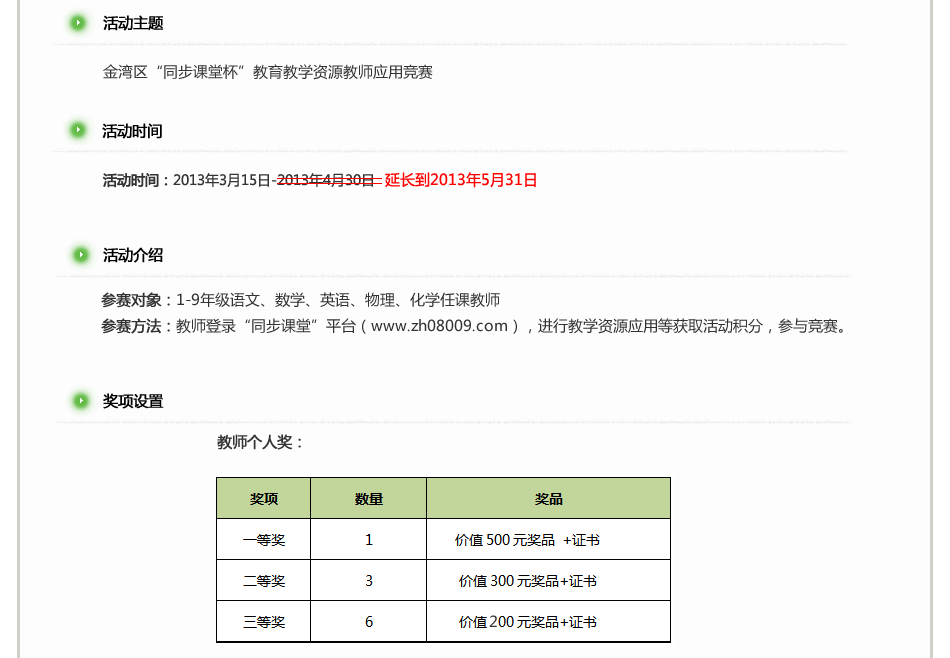Click the 奖品 table column header

pyautogui.click(x=548, y=498)
